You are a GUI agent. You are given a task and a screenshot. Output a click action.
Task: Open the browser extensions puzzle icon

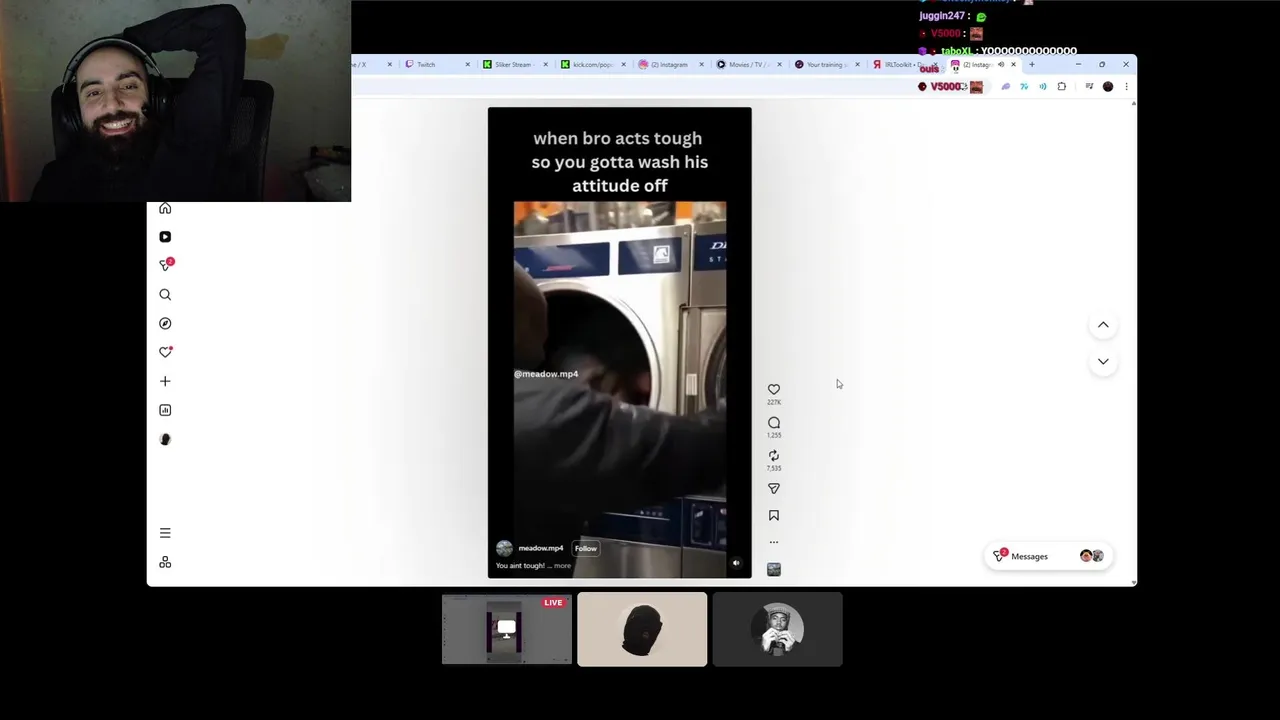(x=1062, y=87)
